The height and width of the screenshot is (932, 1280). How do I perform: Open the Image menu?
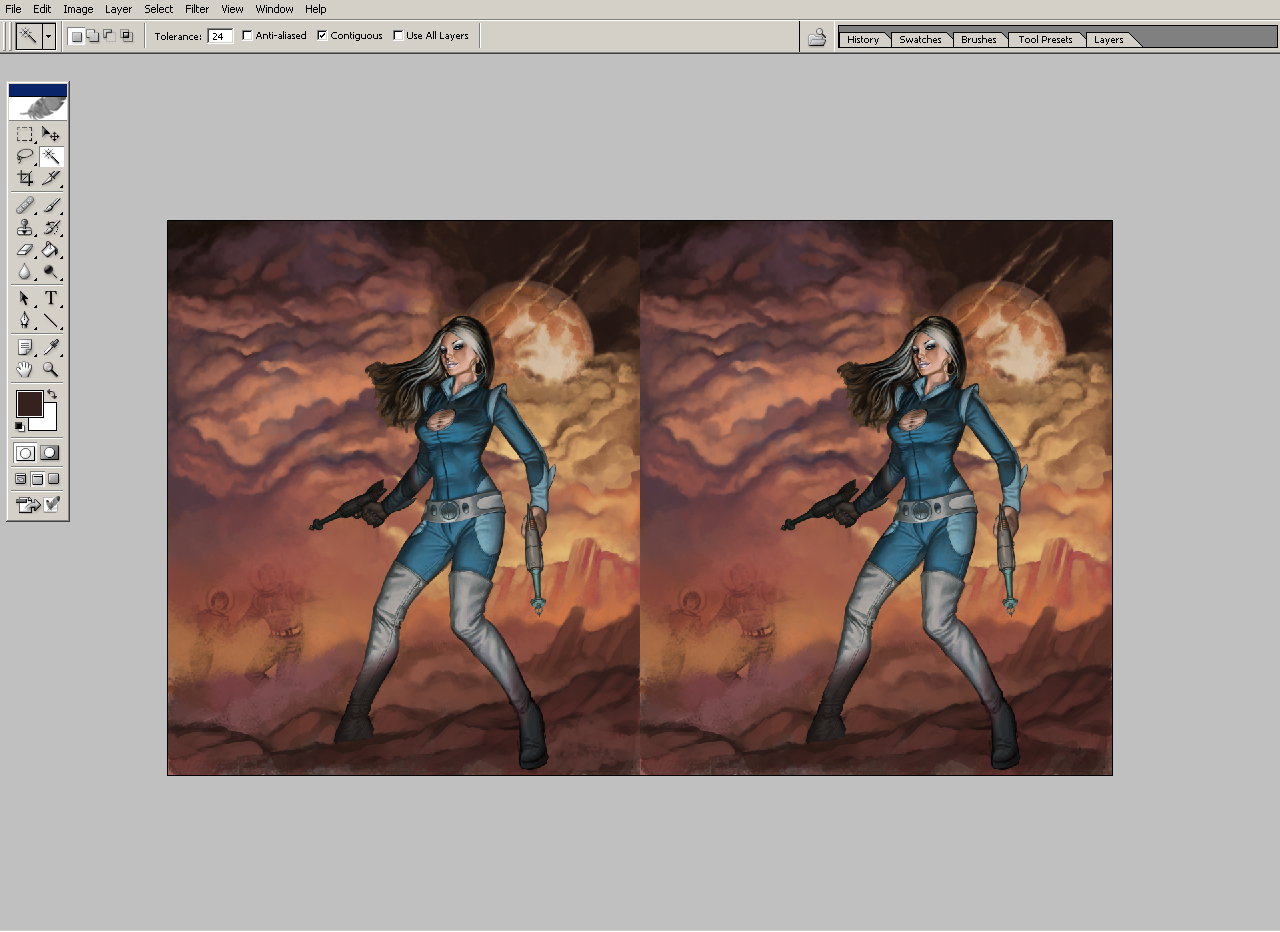pyautogui.click(x=78, y=9)
